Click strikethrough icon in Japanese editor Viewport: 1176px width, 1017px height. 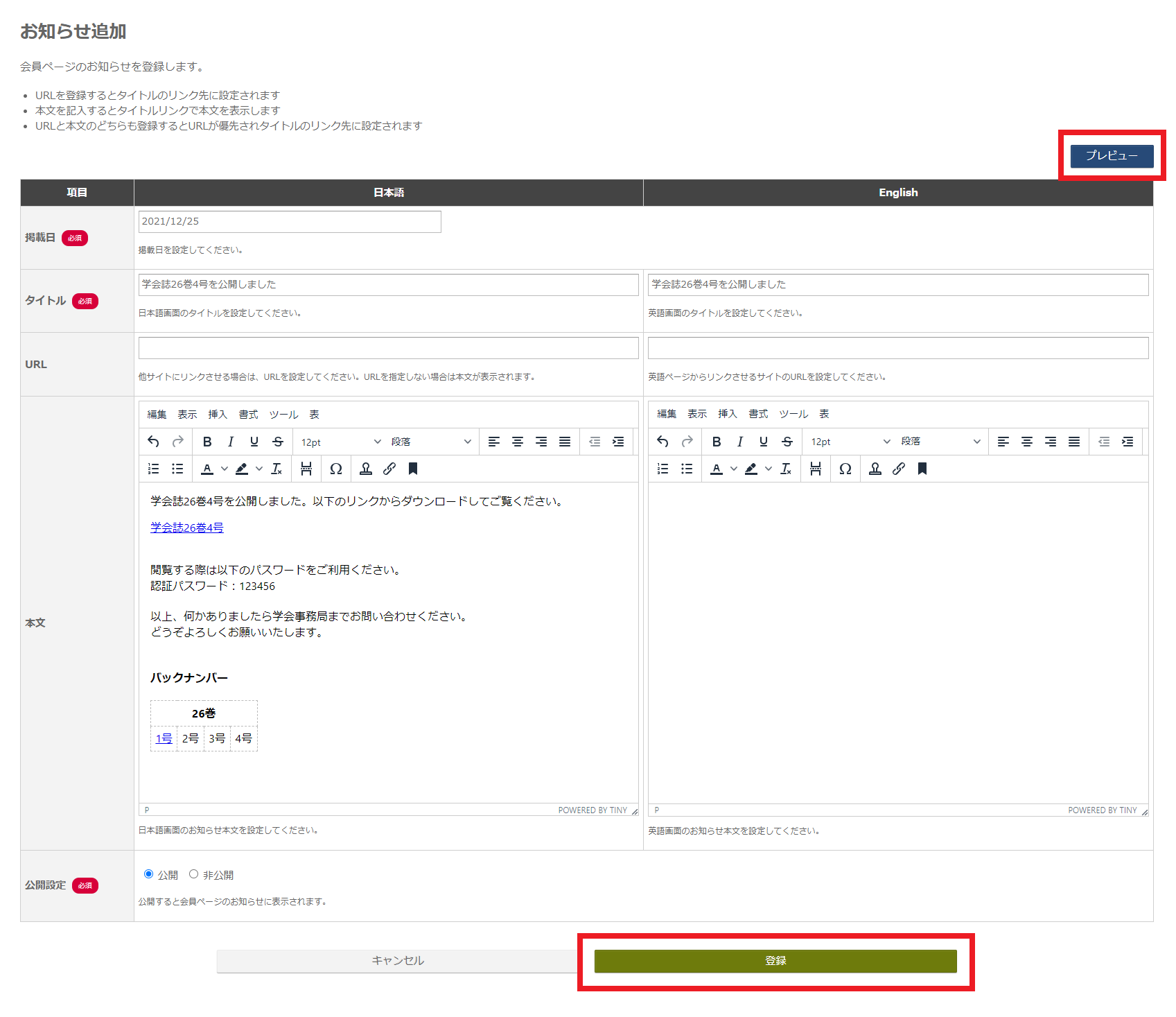click(278, 442)
